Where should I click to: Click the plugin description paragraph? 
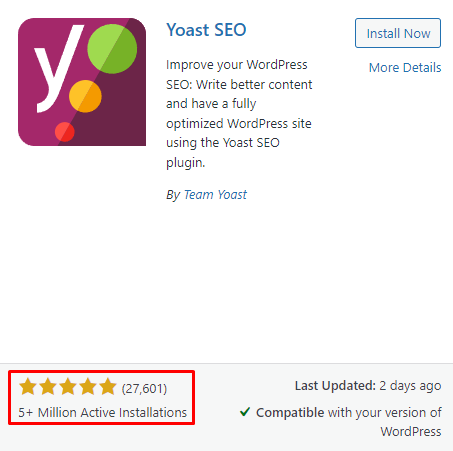(x=239, y=113)
